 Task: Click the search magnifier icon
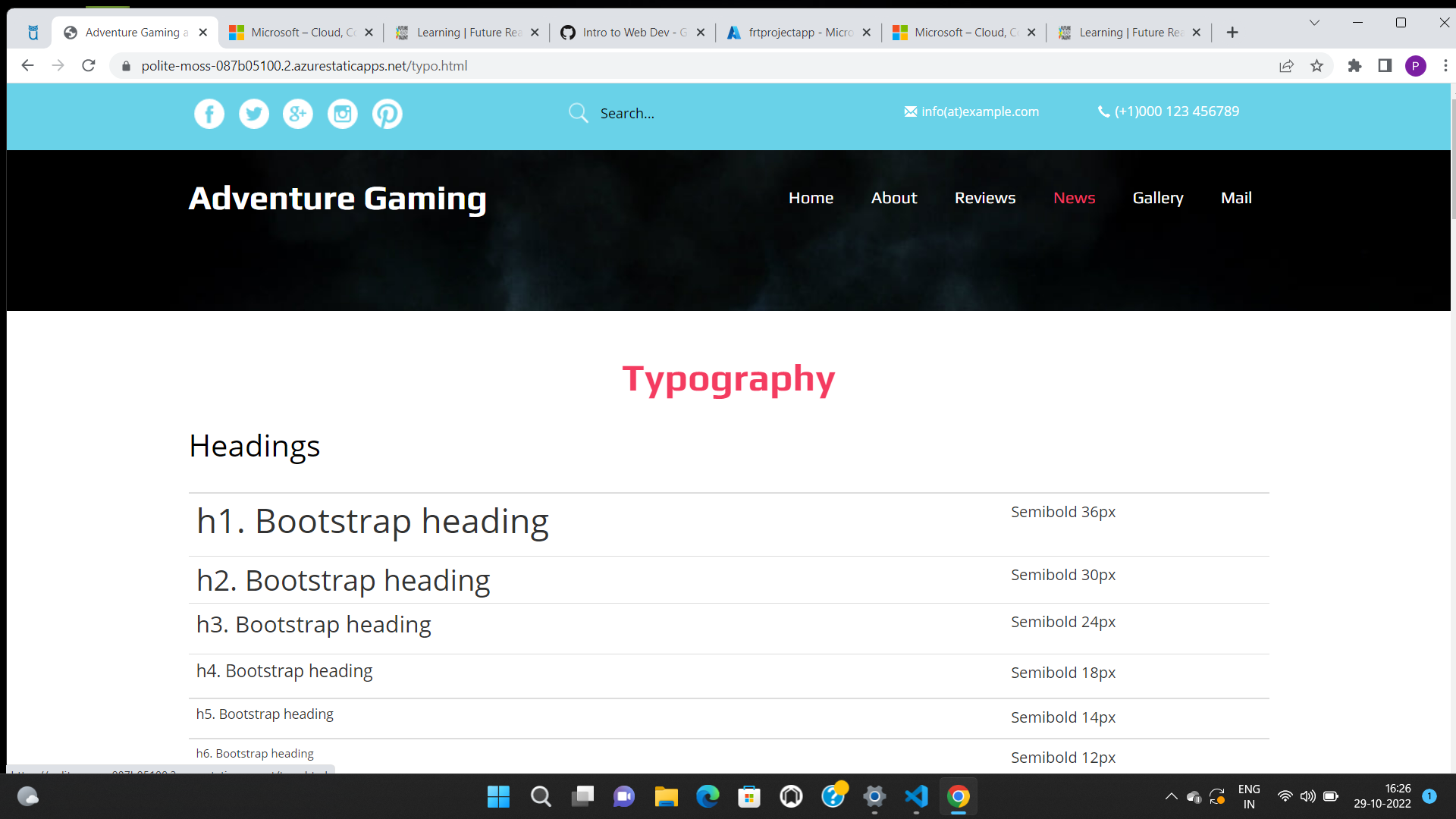579,113
